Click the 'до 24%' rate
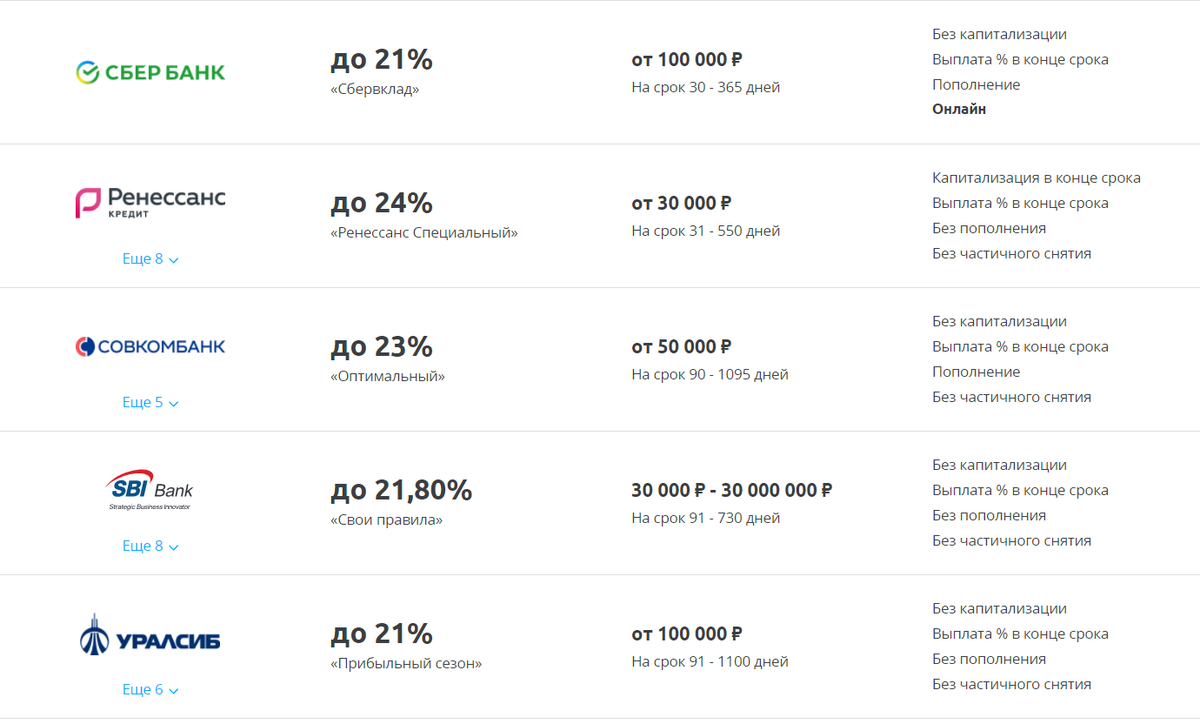 [382, 203]
